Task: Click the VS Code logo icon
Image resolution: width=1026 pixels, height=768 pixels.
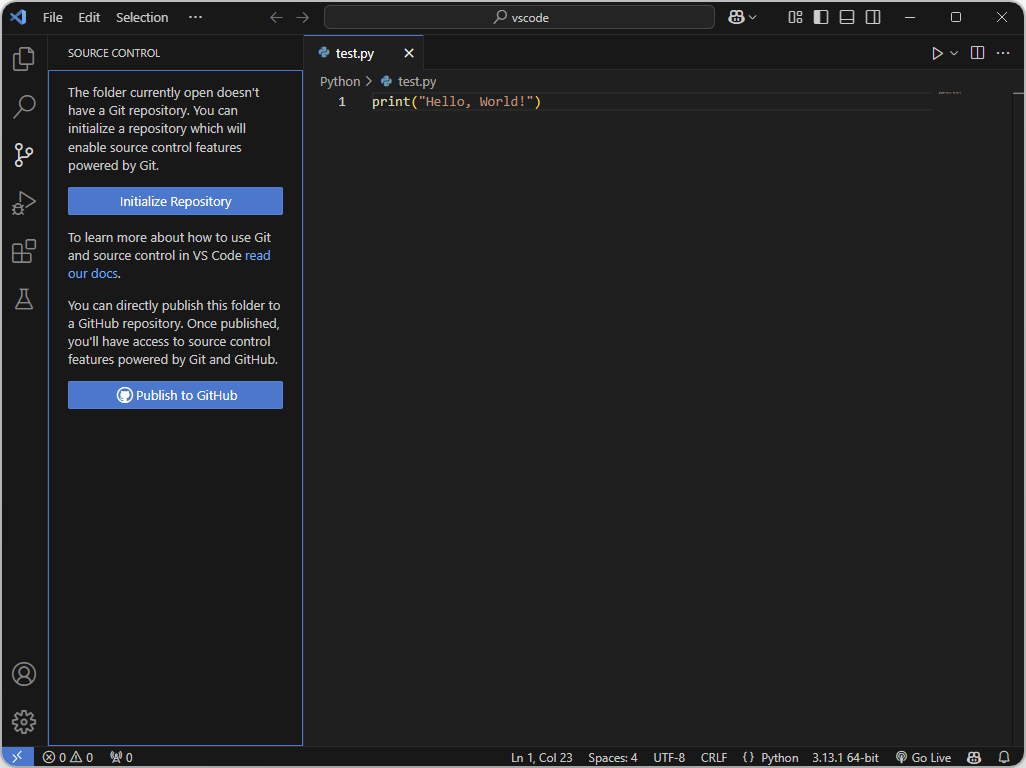Action: click(18, 17)
